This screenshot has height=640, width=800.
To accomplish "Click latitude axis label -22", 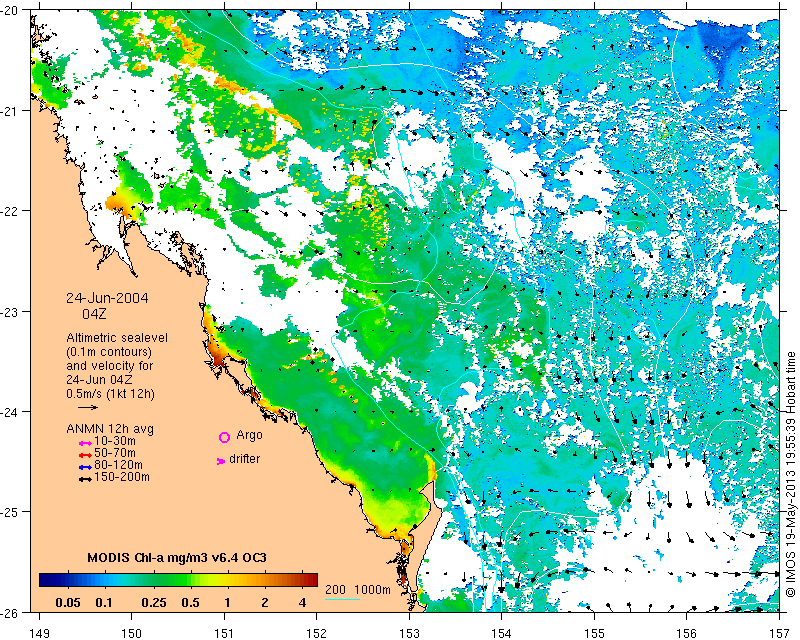I will coord(10,211).
